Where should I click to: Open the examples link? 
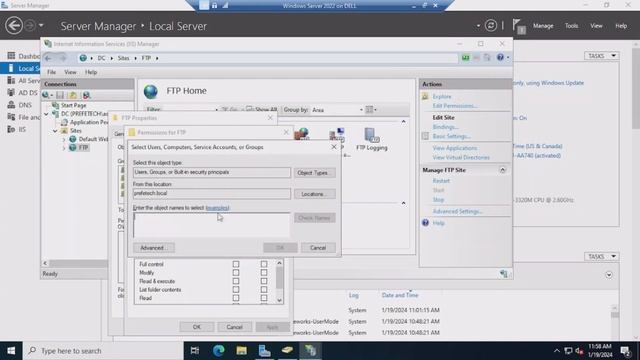click(x=218, y=208)
